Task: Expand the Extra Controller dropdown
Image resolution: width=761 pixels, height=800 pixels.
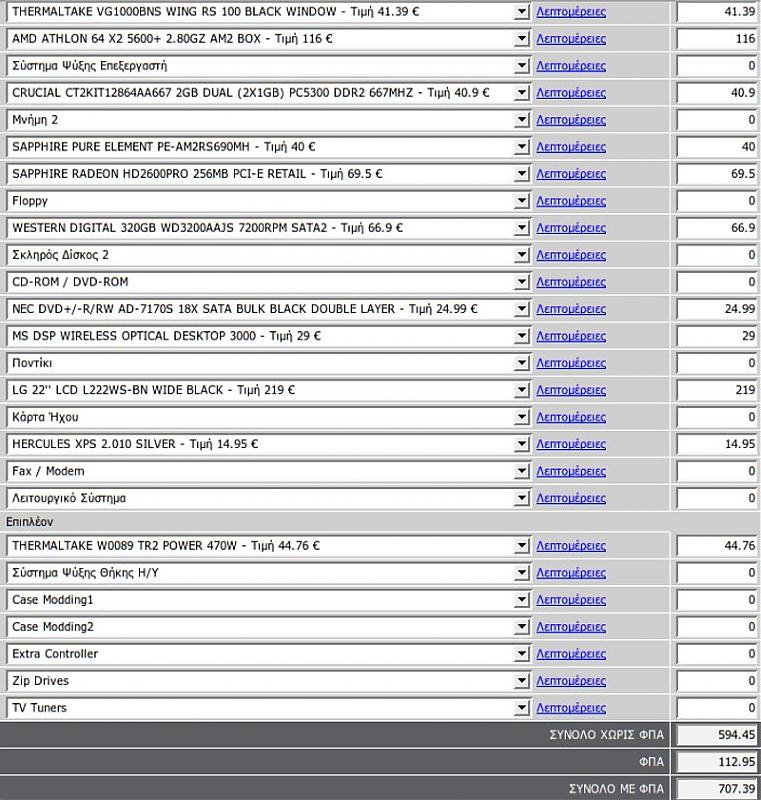Action: coord(268,654)
